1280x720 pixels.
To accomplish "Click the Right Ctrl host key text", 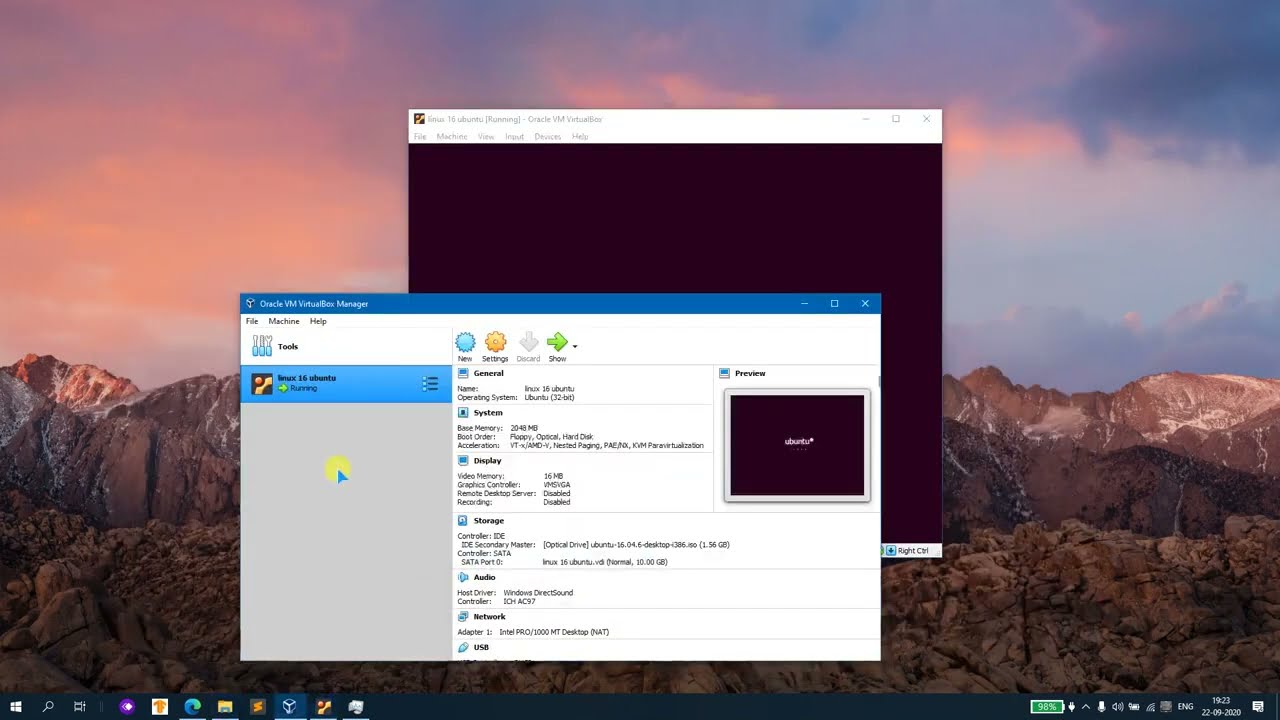I will click(x=913, y=551).
